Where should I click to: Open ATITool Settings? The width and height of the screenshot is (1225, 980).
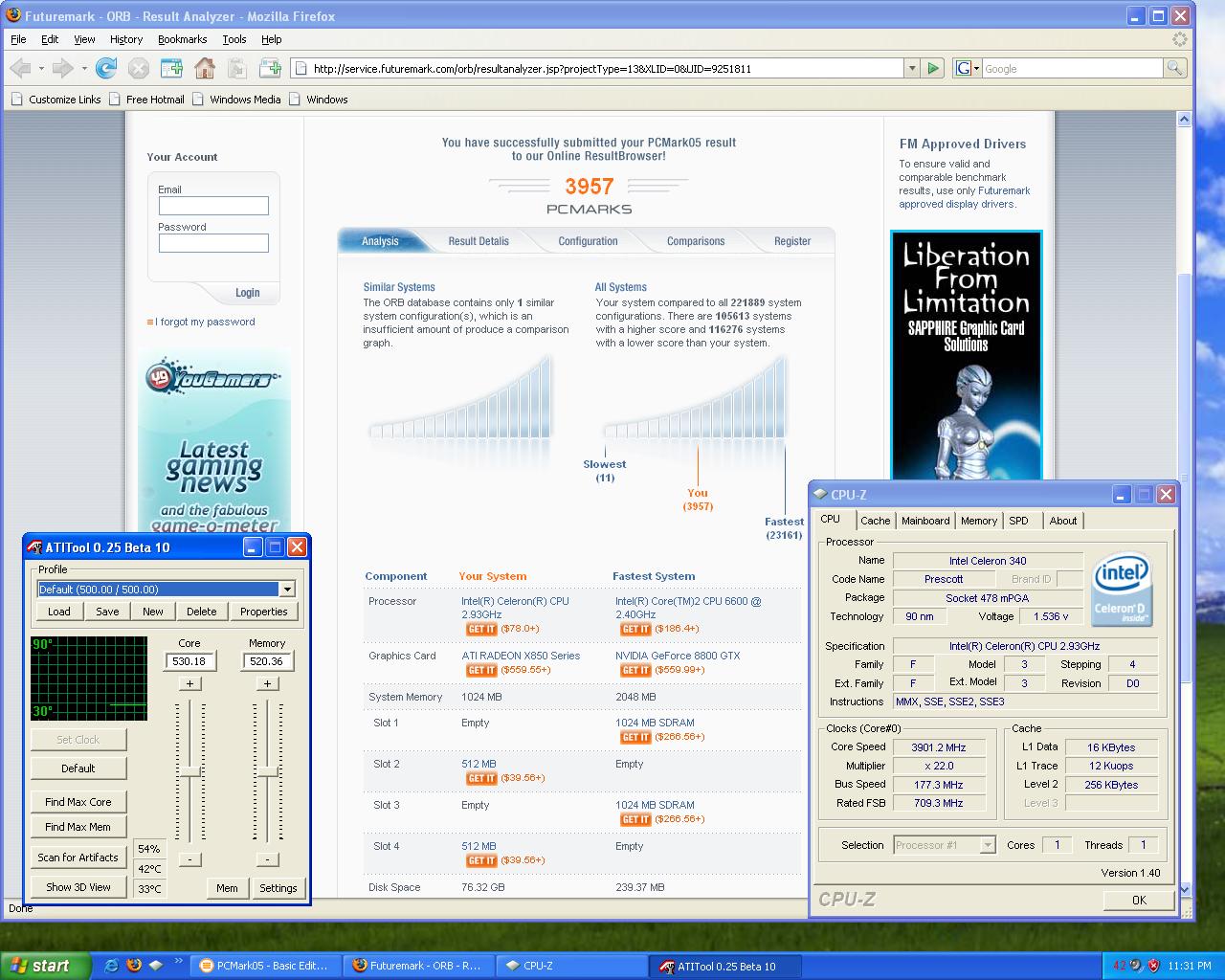click(x=278, y=888)
